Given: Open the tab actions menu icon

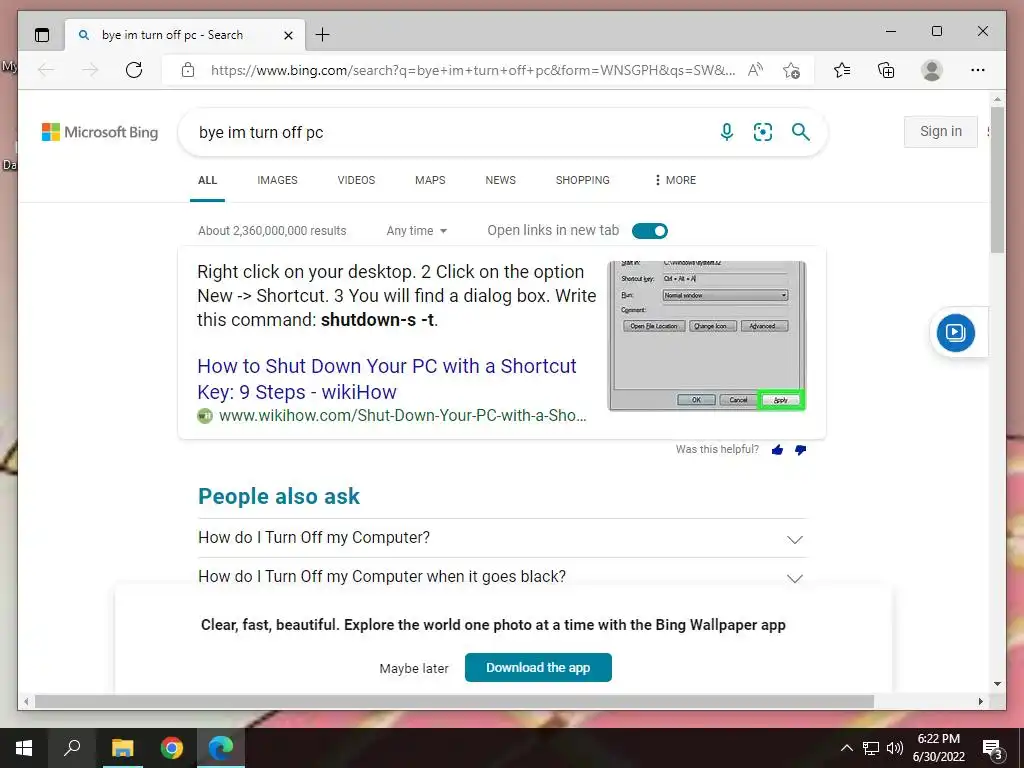Looking at the screenshot, I should (x=42, y=35).
